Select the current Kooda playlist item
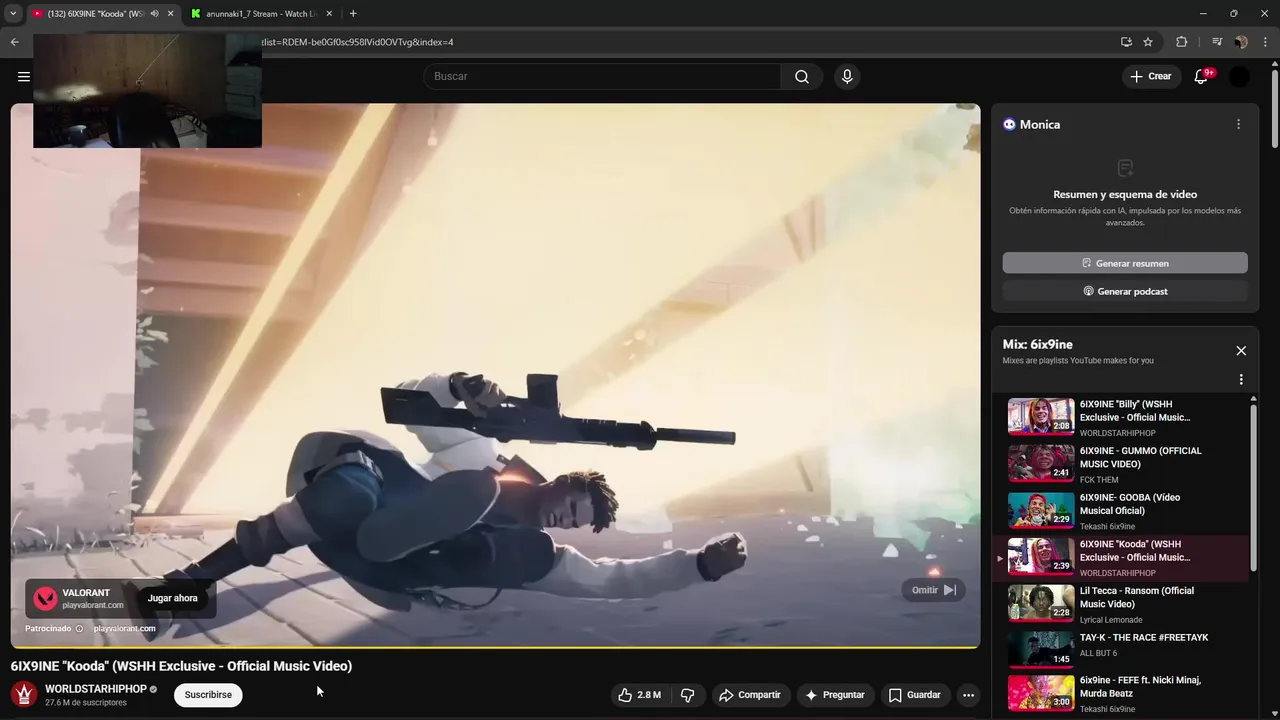 tap(1121, 557)
